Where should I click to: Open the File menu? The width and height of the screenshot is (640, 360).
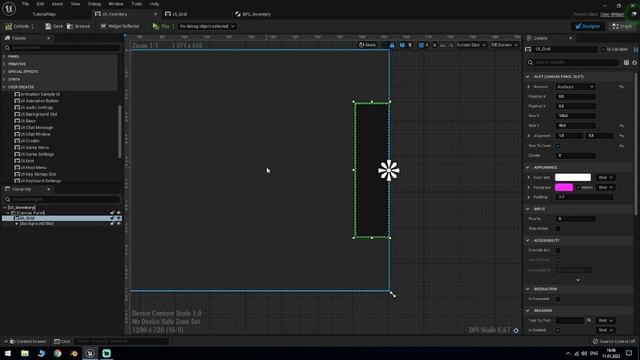tap(25, 4)
